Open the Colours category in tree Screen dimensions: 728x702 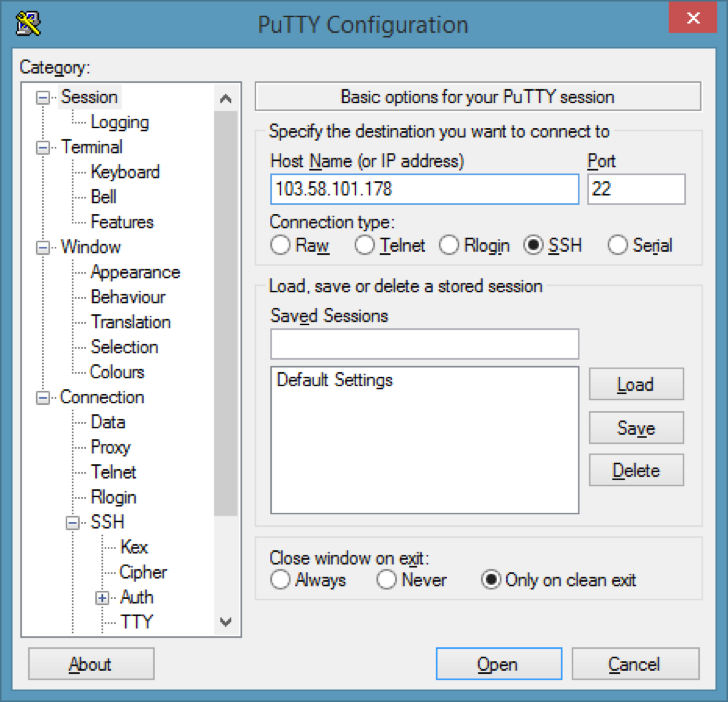pyautogui.click(x=117, y=372)
